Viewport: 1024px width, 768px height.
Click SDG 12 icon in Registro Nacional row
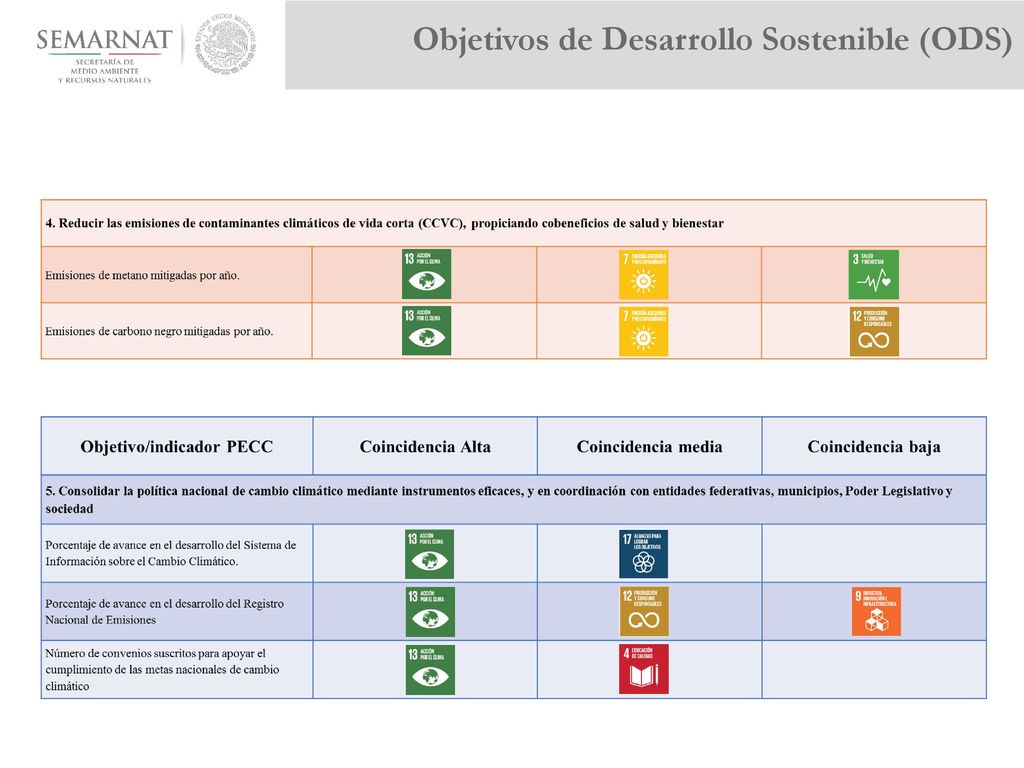tap(644, 611)
